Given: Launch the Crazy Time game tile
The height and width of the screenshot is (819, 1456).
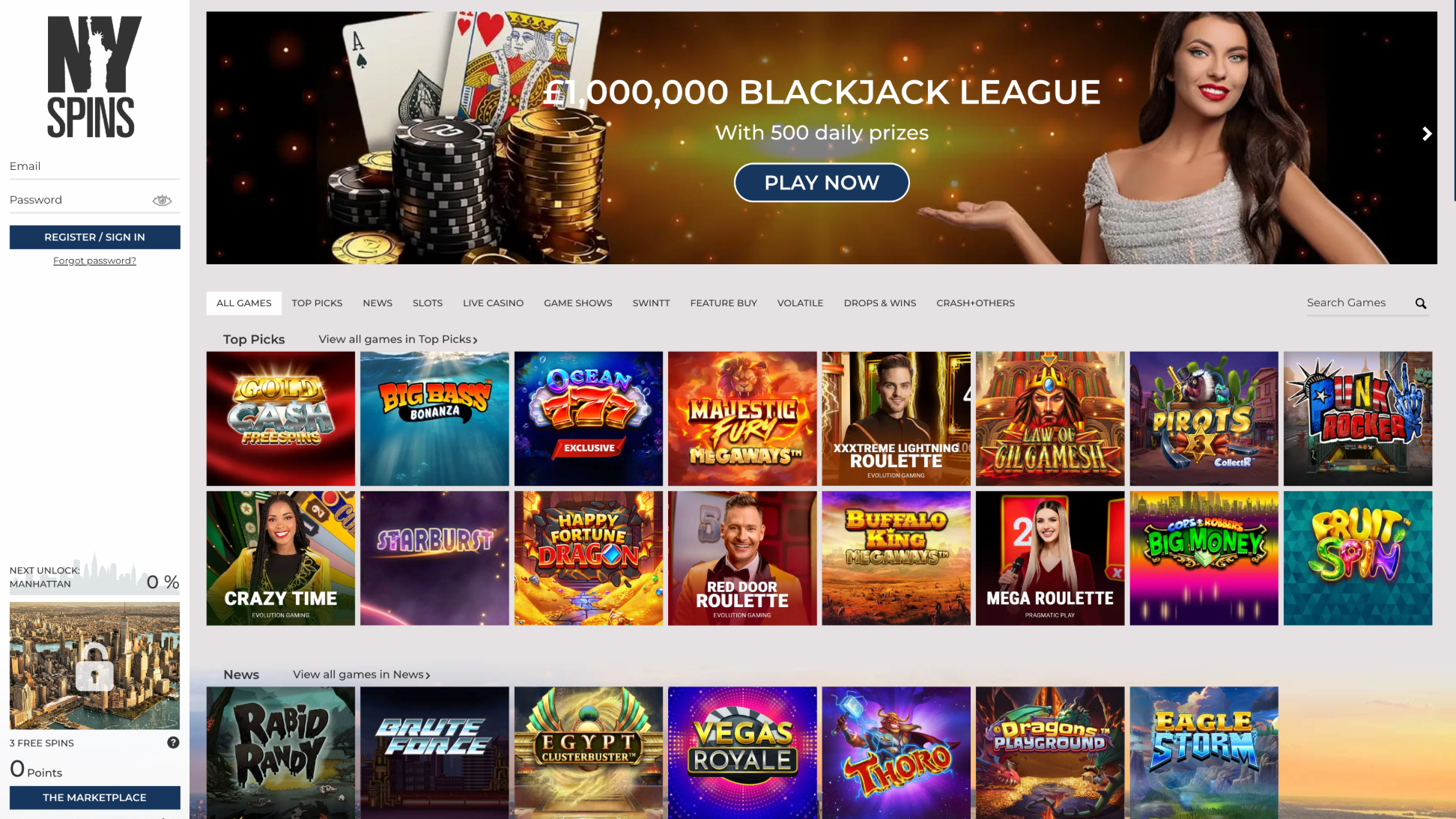Looking at the screenshot, I should coord(281,558).
